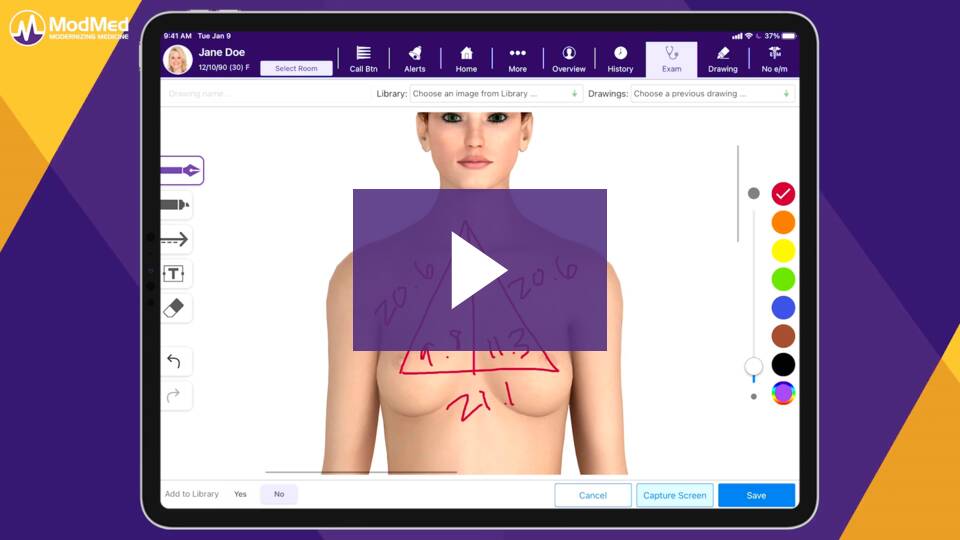Click the ModMed logo
The height and width of the screenshot is (540, 960).
point(69,28)
